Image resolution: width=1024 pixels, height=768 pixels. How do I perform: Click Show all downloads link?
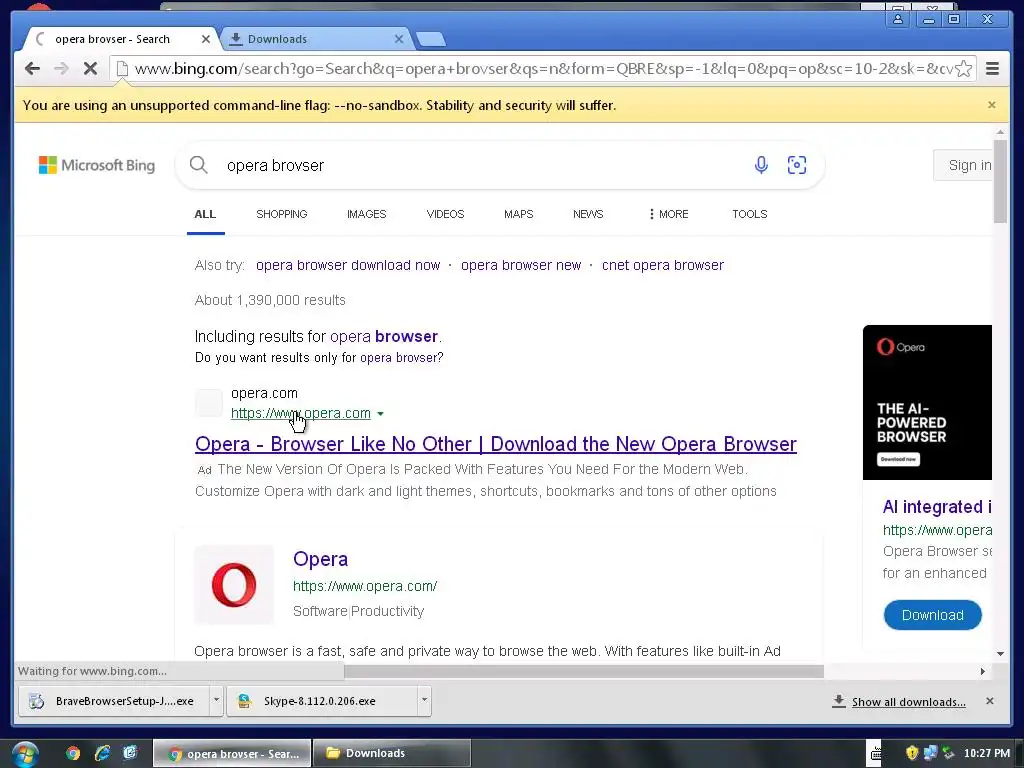[x=908, y=702]
